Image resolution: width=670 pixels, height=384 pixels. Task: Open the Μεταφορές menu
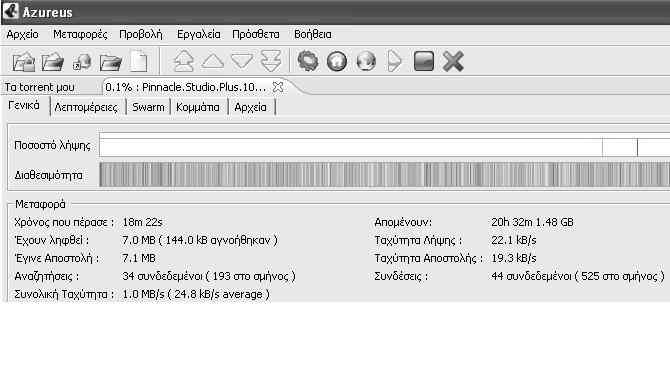80,35
